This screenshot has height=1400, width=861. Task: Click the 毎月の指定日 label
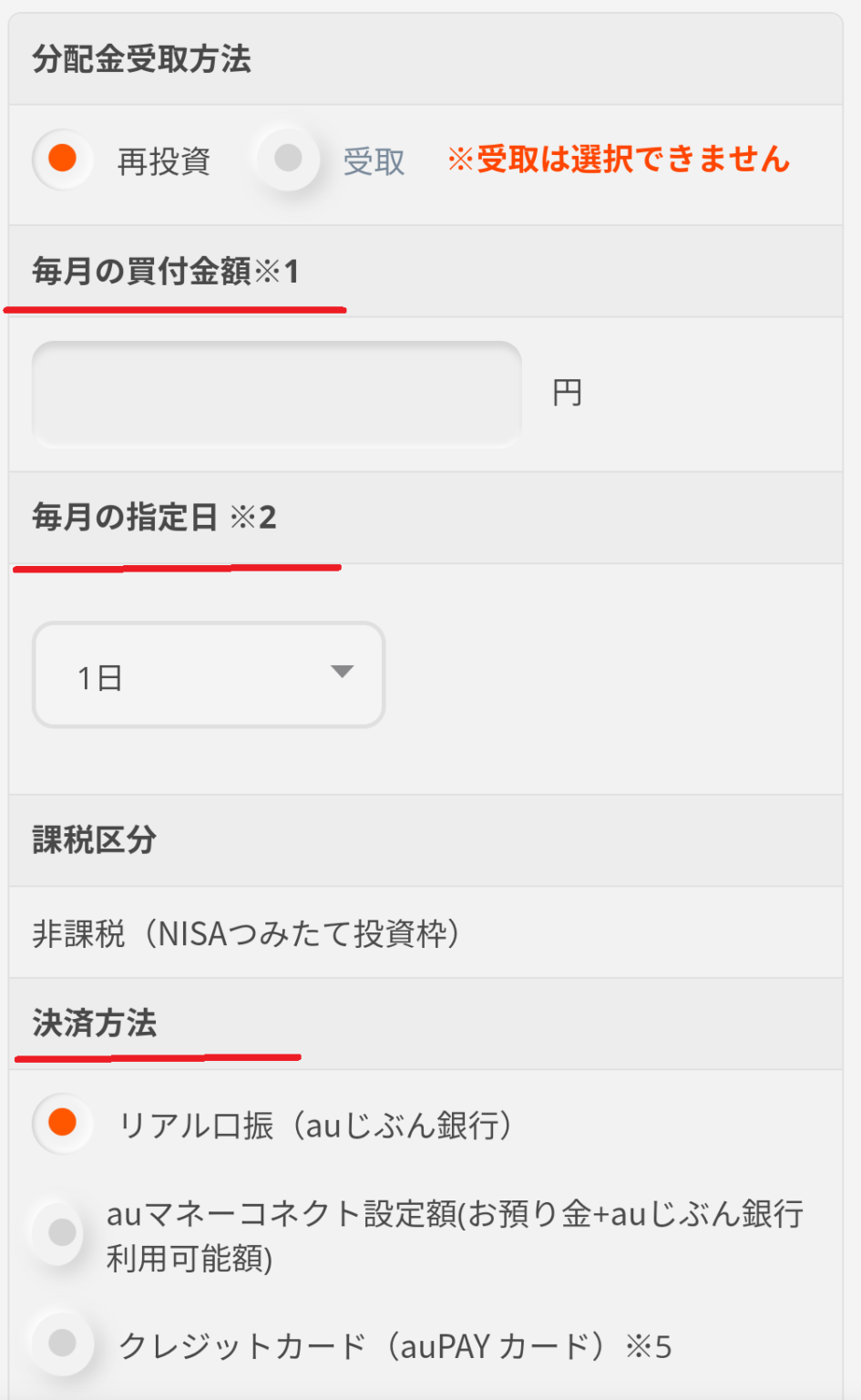[123, 516]
